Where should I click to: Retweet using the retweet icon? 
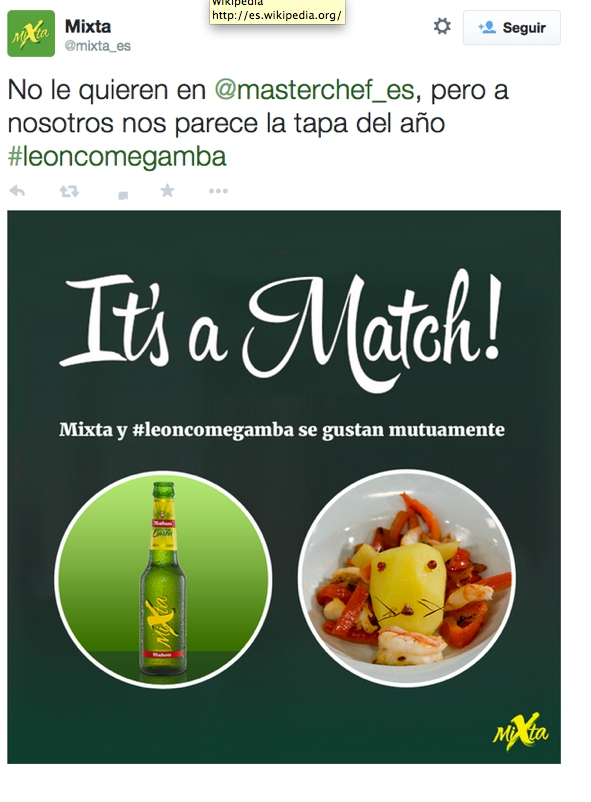(69, 192)
